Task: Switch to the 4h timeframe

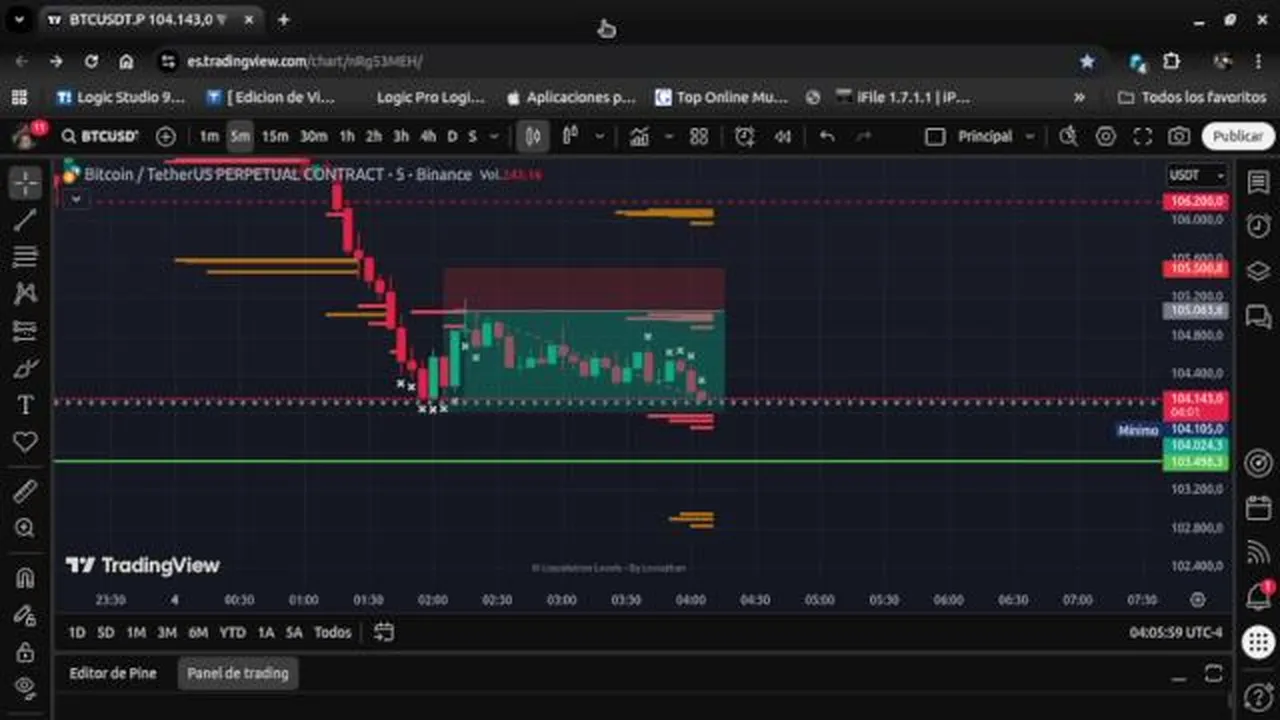Action: (x=428, y=136)
